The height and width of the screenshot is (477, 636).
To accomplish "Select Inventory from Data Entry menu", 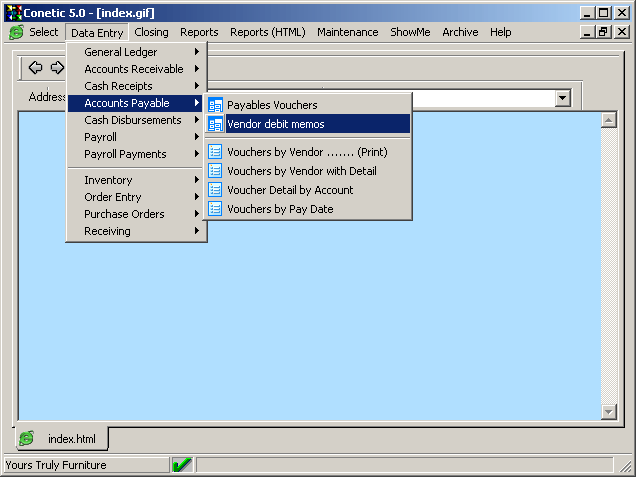I will pos(108,180).
